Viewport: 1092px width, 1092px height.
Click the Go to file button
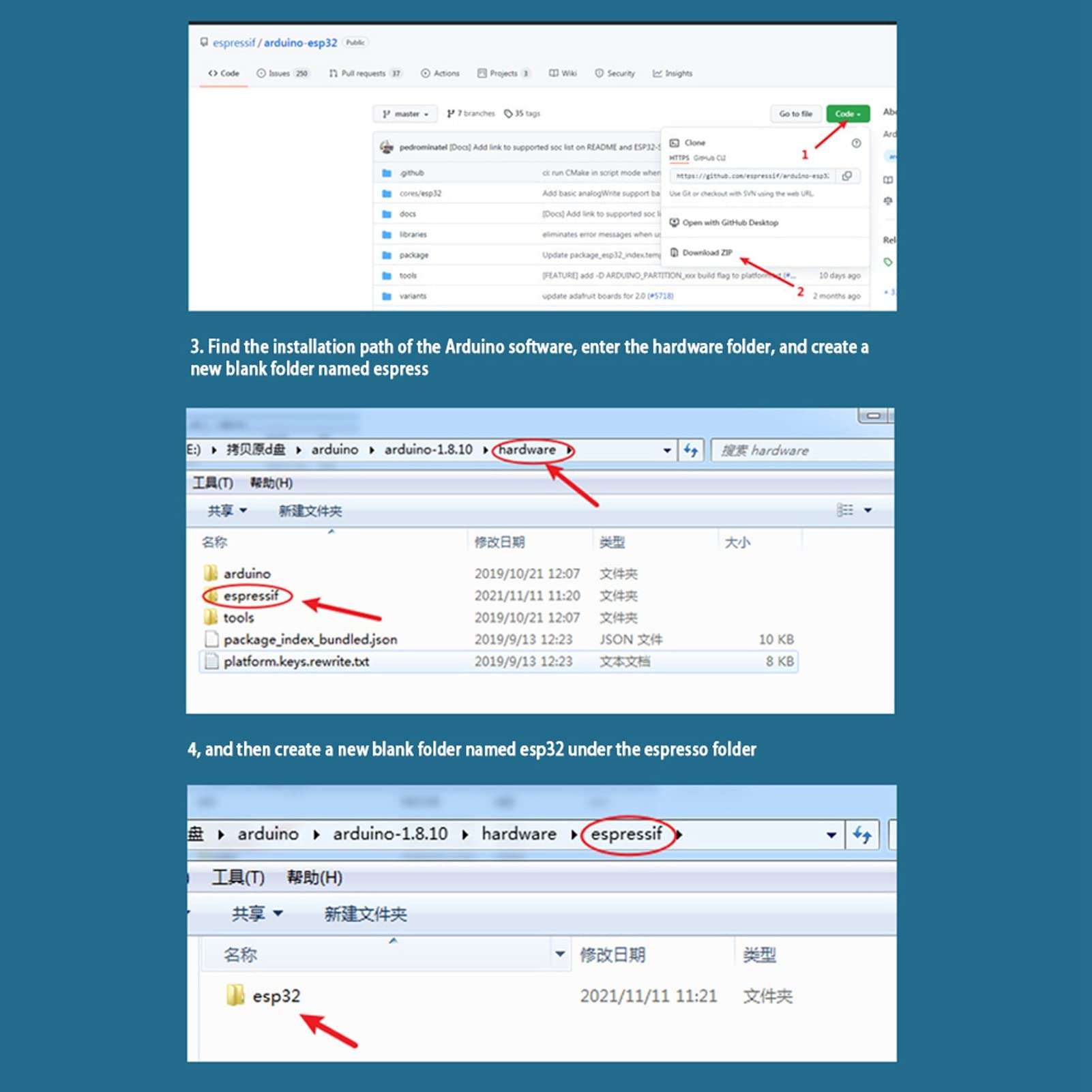pyautogui.click(x=795, y=114)
